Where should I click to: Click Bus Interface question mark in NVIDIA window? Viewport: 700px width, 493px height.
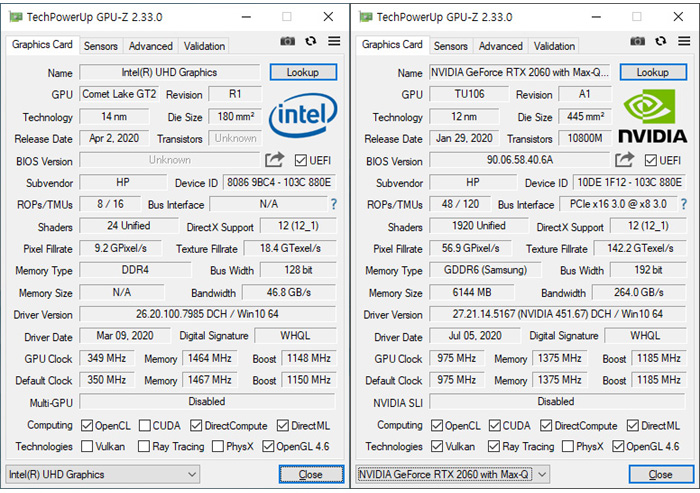tap(683, 204)
